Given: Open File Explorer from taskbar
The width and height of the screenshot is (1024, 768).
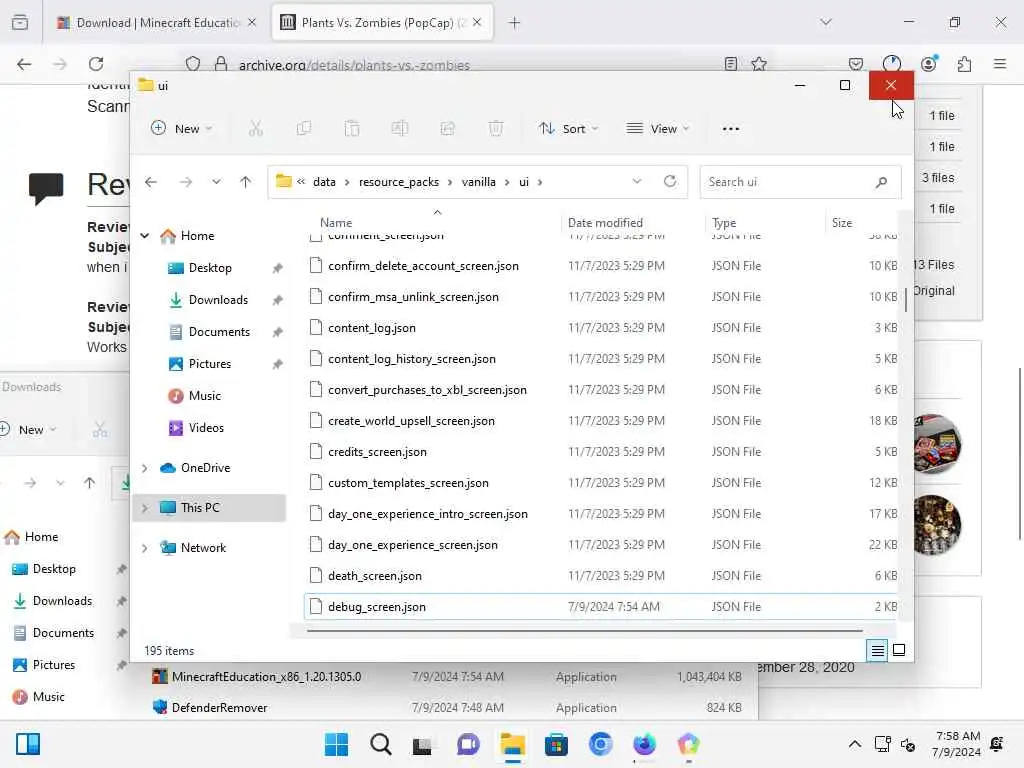Looking at the screenshot, I should 513,744.
